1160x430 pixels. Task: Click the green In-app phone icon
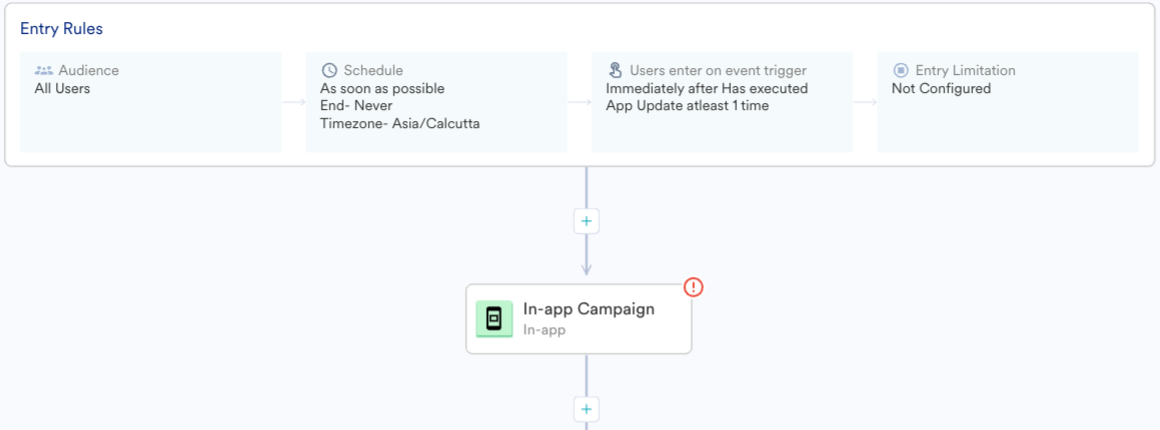[494, 319]
